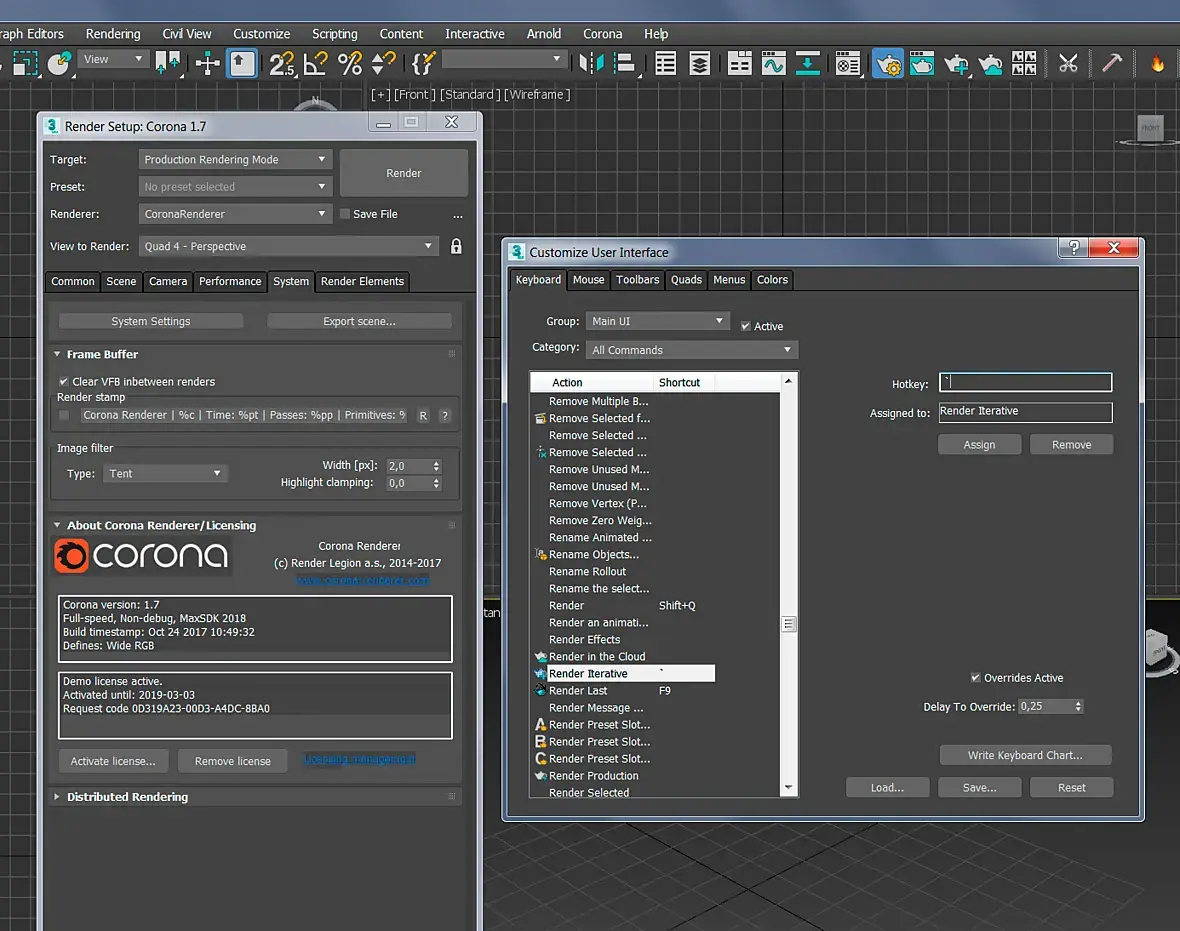This screenshot has height=931, width=1180.
Task: Open the Toolbars tab in Customize dialog
Action: pos(637,280)
